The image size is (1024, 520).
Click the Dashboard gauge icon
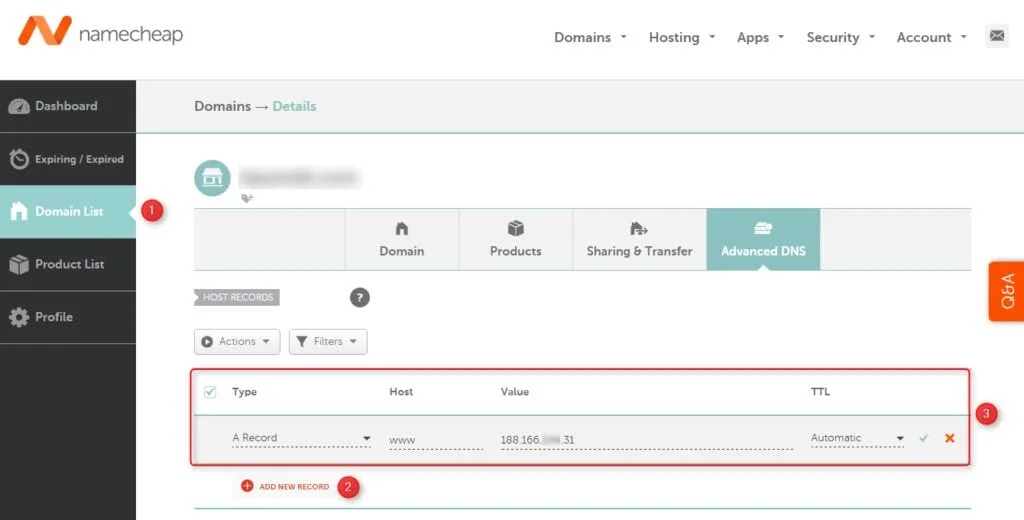tap(19, 106)
